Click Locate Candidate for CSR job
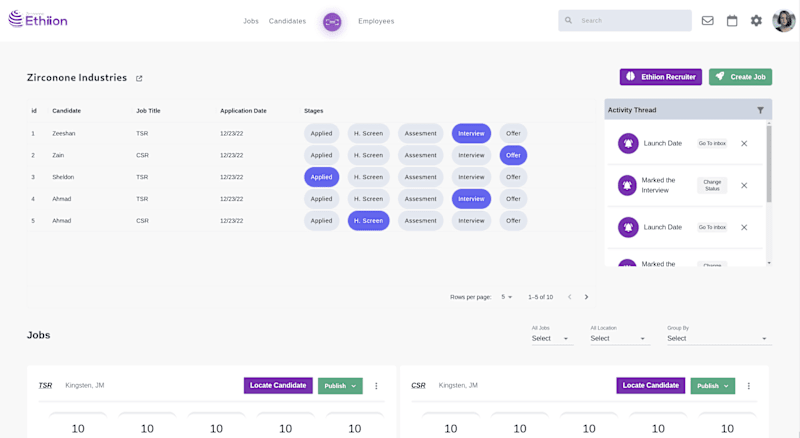The height and width of the screenshot is (438, 800). pos(651,385)
